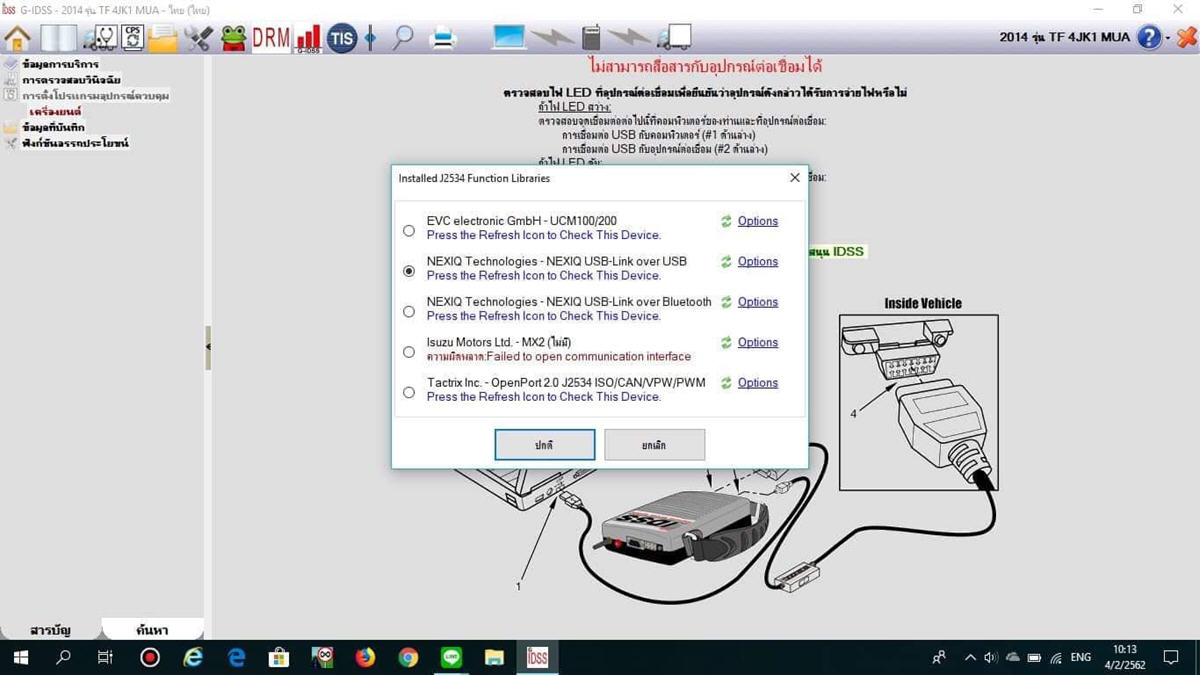Click the interface module device icon
Viewport: 1200px width, 675px height.
click(591, 38)
